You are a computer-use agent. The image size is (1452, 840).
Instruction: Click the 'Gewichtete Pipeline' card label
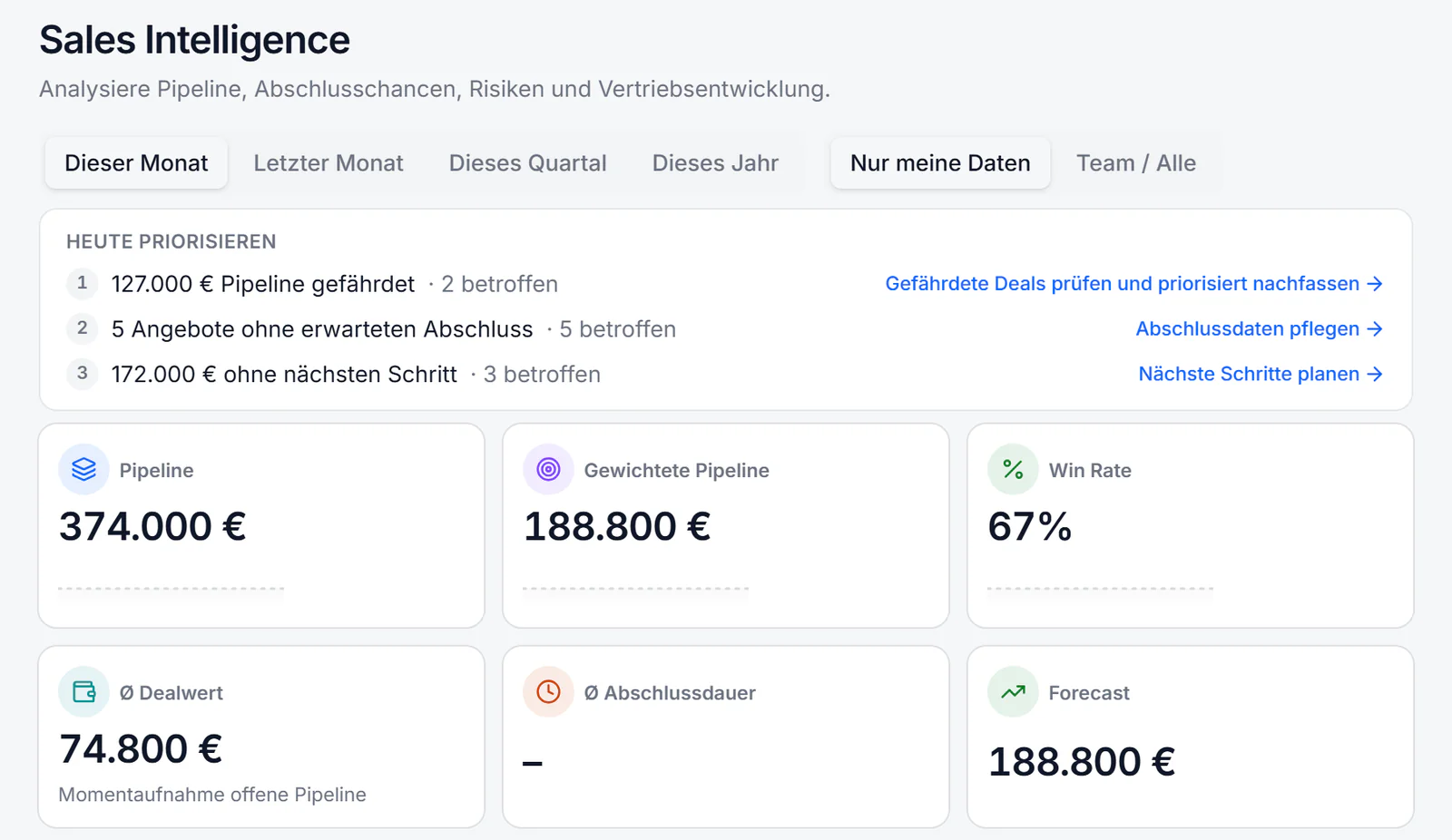676,470
